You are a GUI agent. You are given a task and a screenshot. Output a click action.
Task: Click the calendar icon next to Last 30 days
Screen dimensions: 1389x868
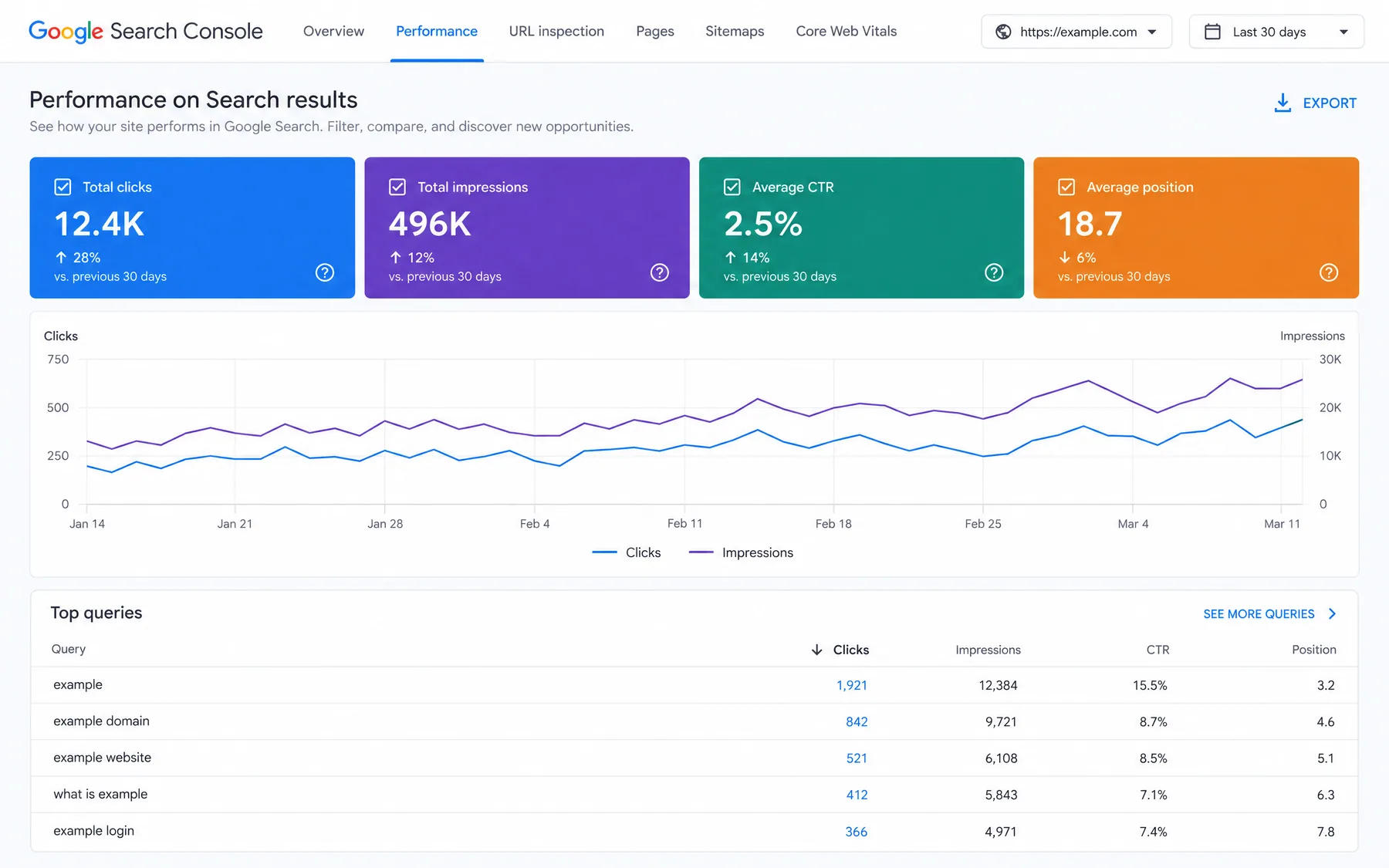pyautogui.click(x=1212, y=32)
